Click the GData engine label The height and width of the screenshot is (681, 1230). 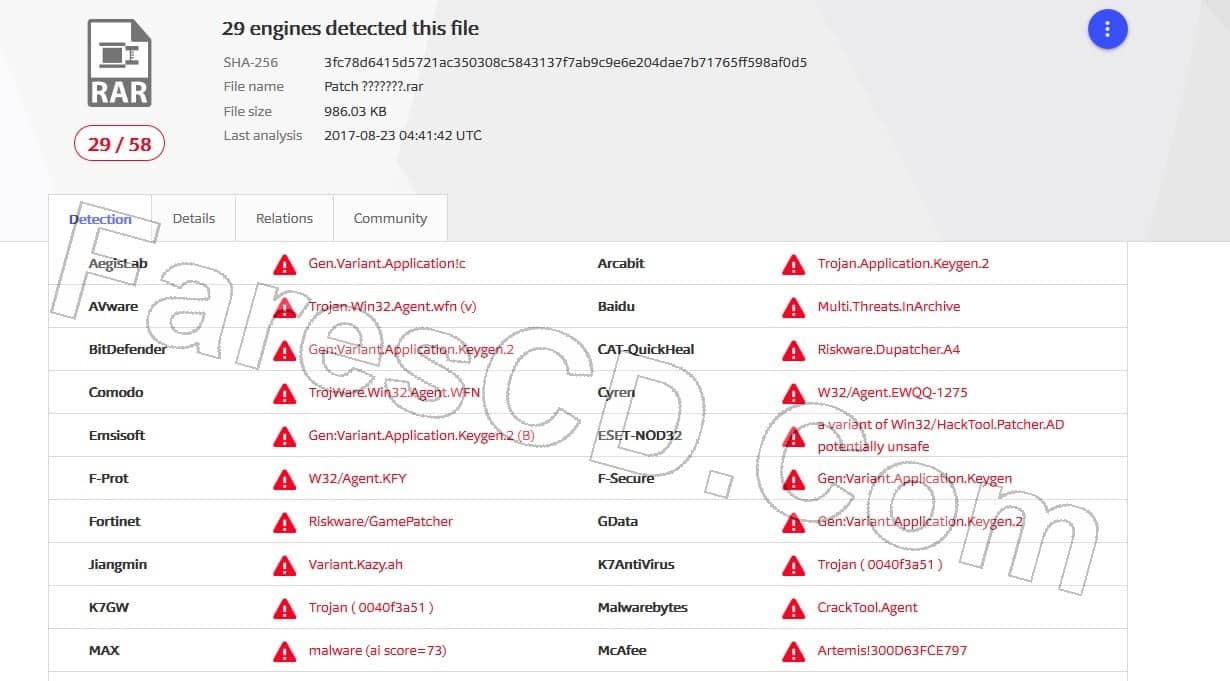(x=618, y=522)
